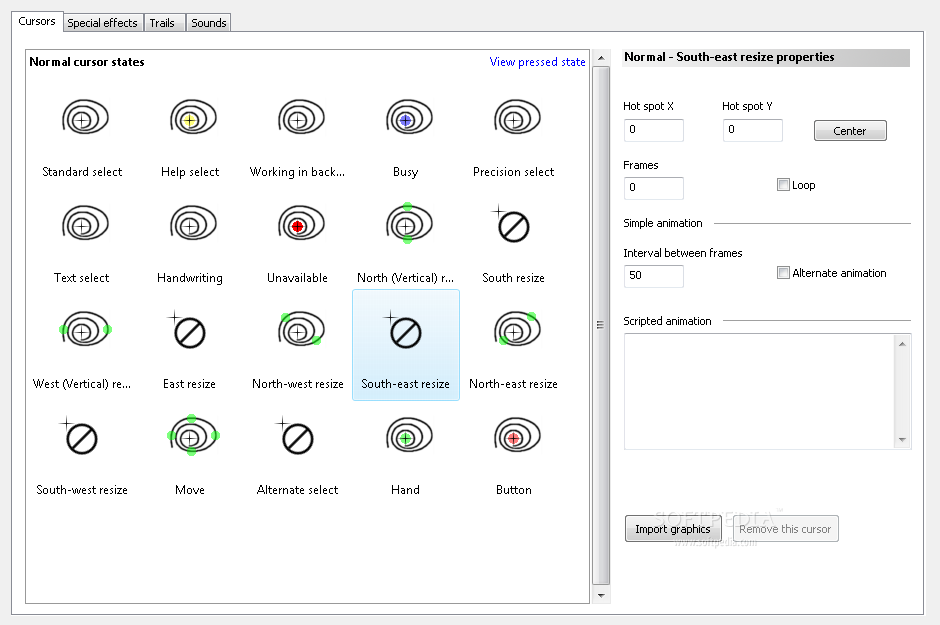Focus the Frames input field
This screenshot has height=625, width=940.
point(653,188)
